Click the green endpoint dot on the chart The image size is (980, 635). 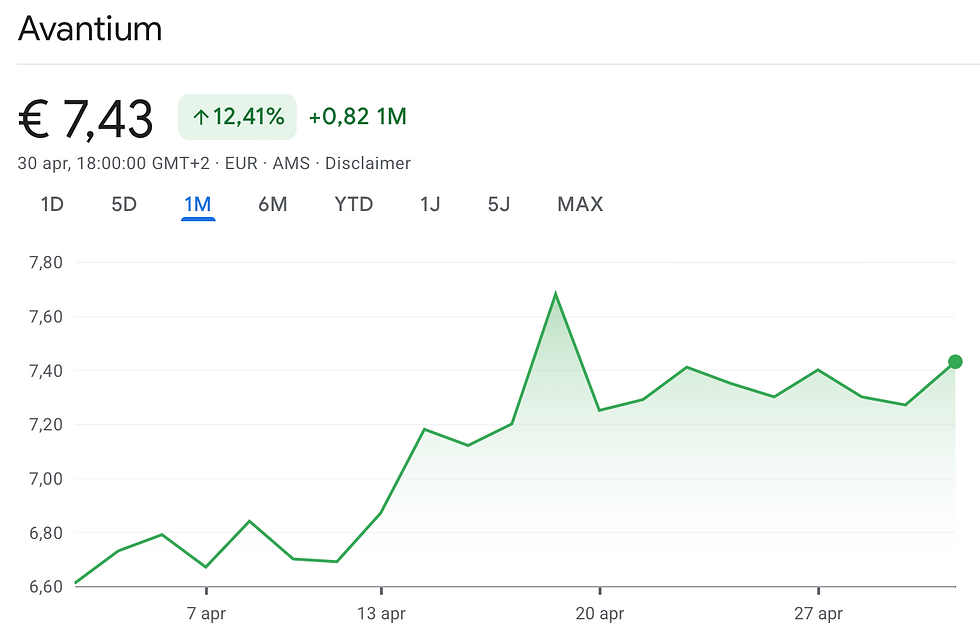[955, 361]
